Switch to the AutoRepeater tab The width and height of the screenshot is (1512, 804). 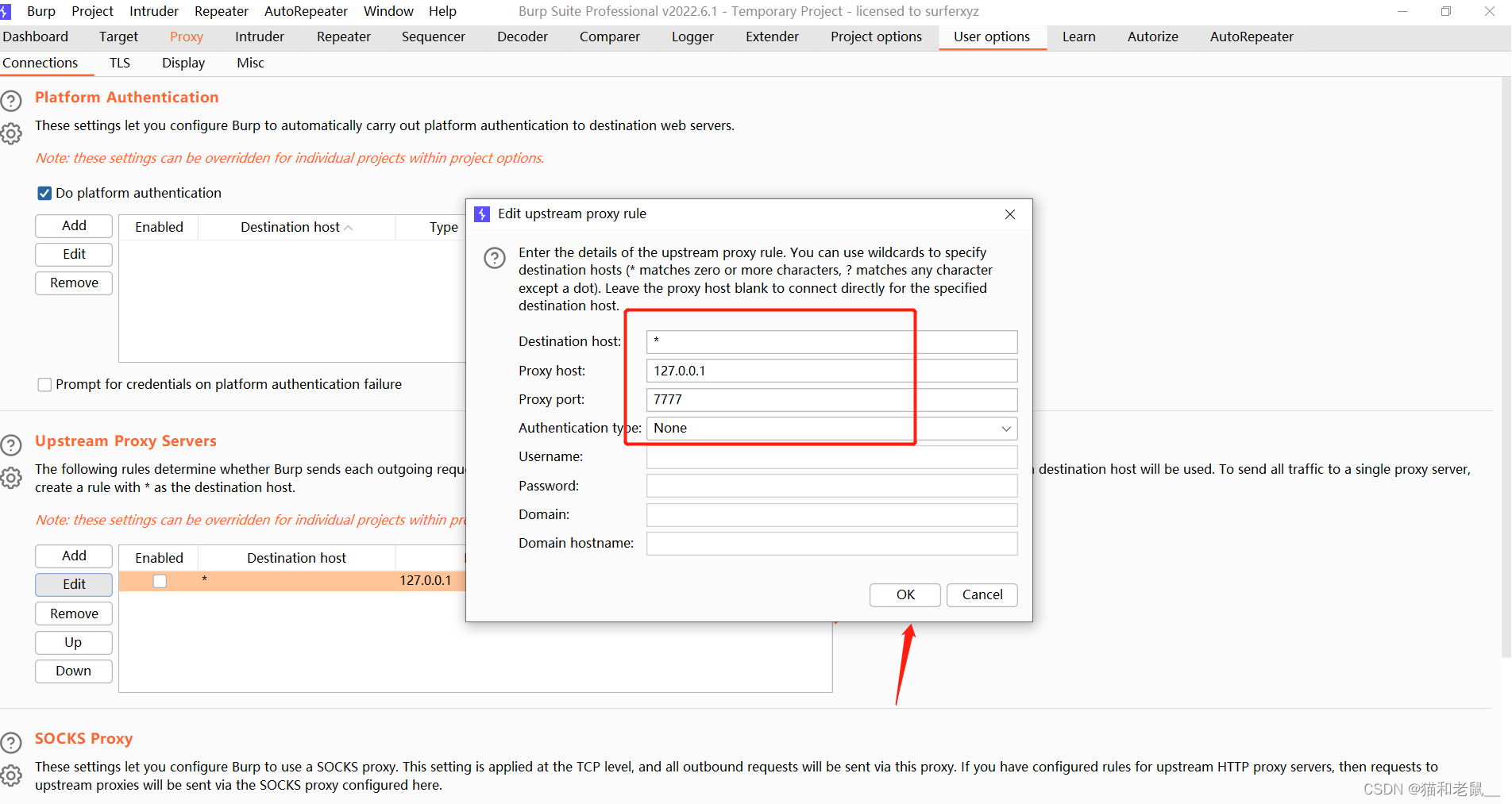tap(1252, 37)
